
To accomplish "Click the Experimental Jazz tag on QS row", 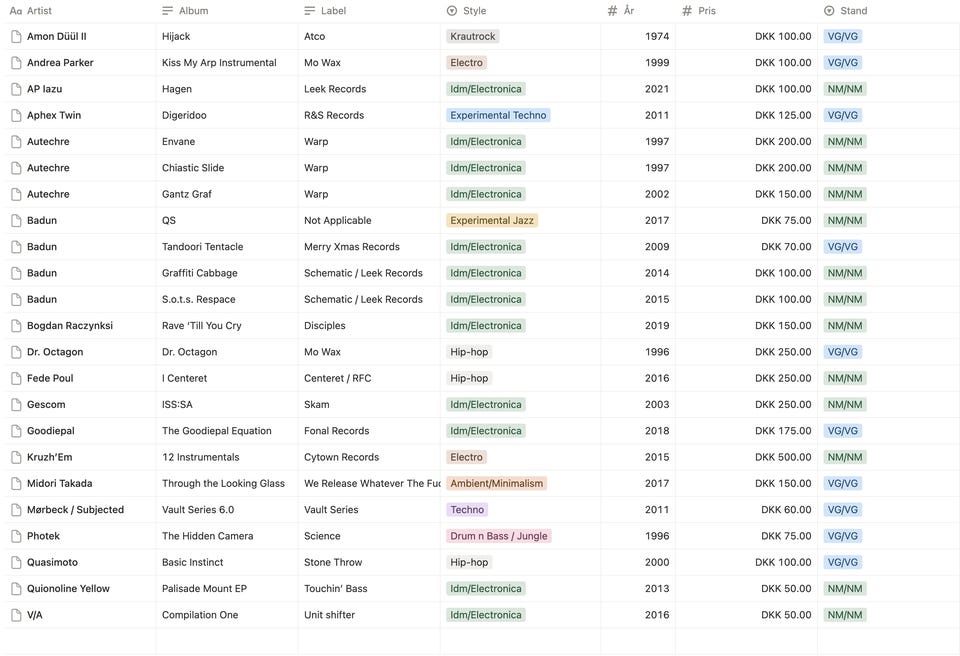I will pos(492,221).
